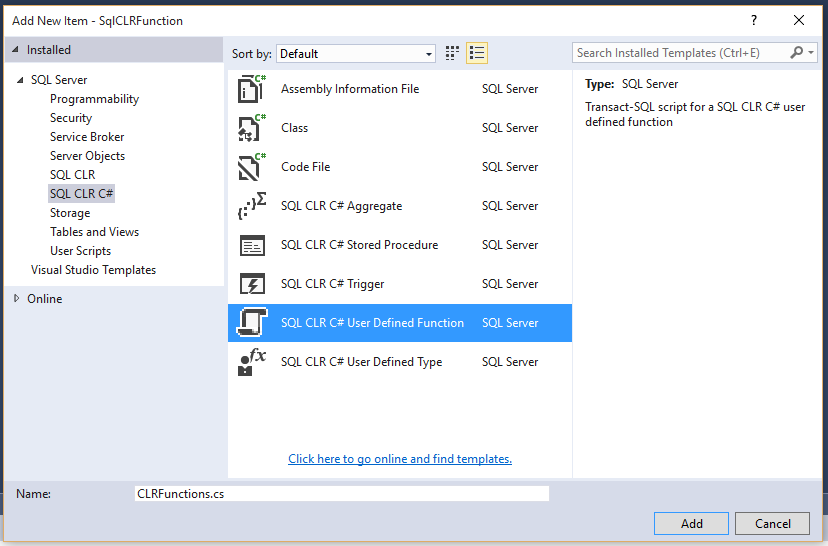Image resolution: width=828 pixels, height=546 pixels.
Task: Select 'SQL CLR C# Aggregate' template text
Action: pyautogui.click(x=341, y=206)
